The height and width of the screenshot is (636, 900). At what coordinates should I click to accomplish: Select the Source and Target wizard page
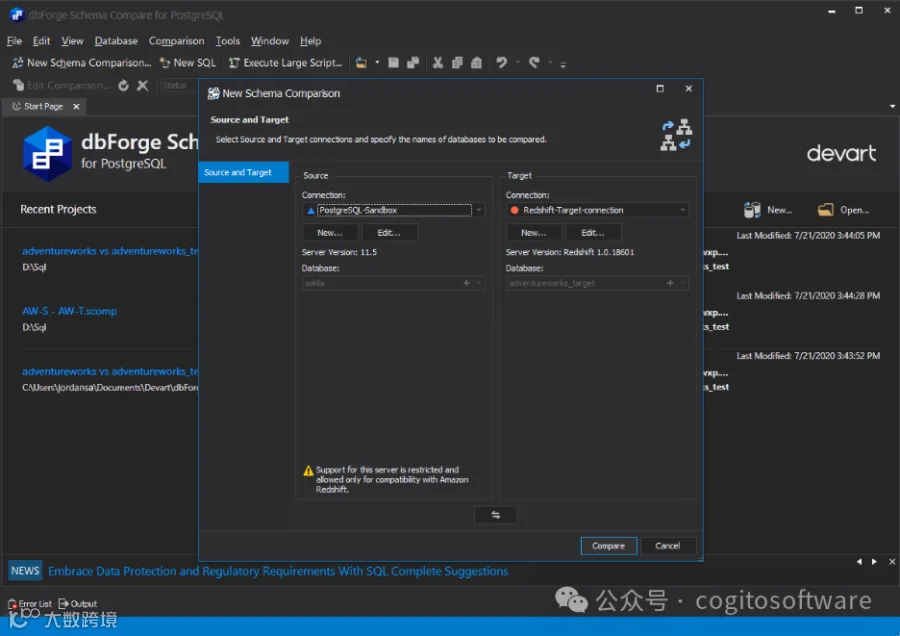[243, 172]
